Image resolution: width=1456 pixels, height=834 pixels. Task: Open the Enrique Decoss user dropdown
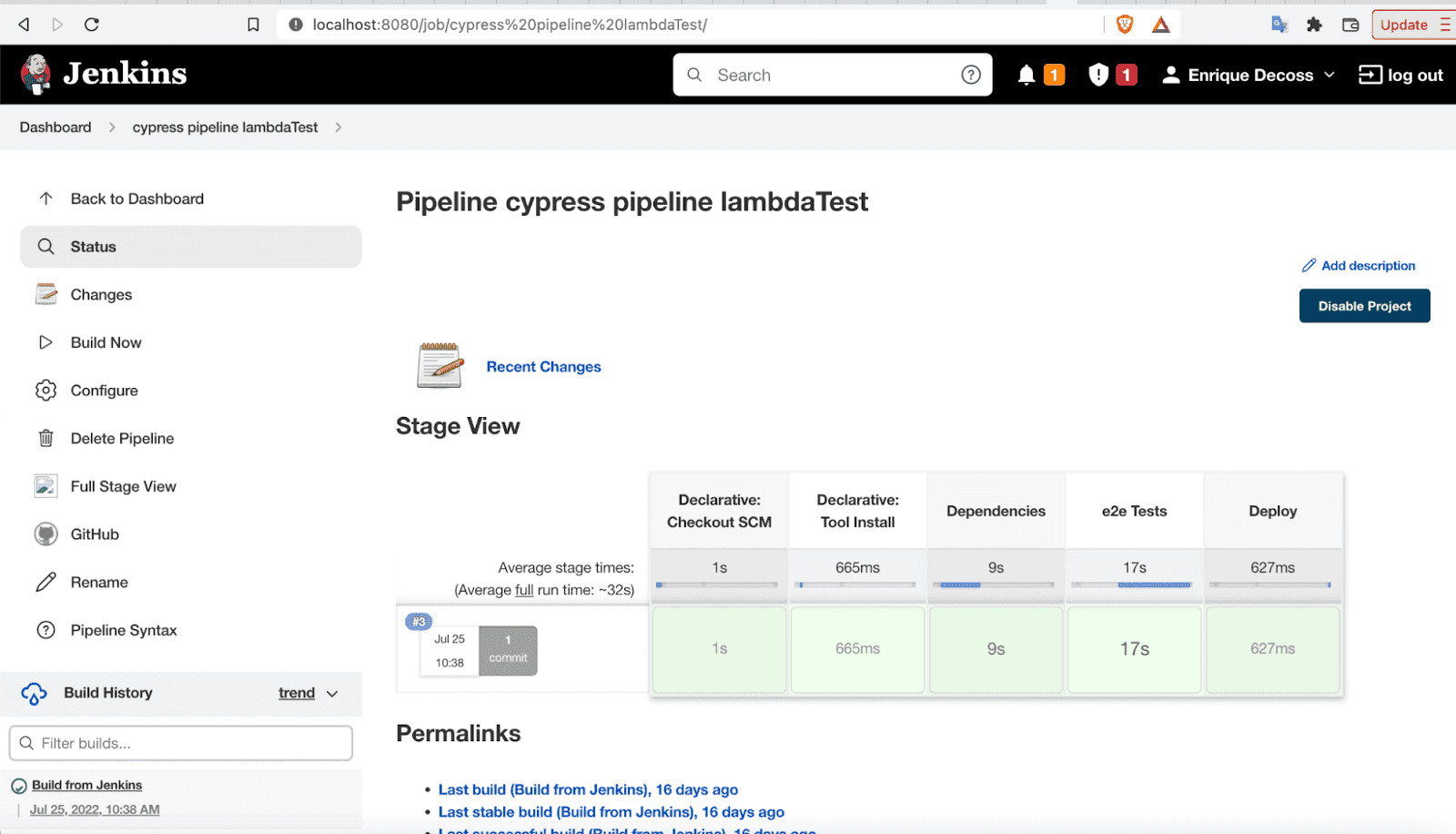click(1247, 75)
